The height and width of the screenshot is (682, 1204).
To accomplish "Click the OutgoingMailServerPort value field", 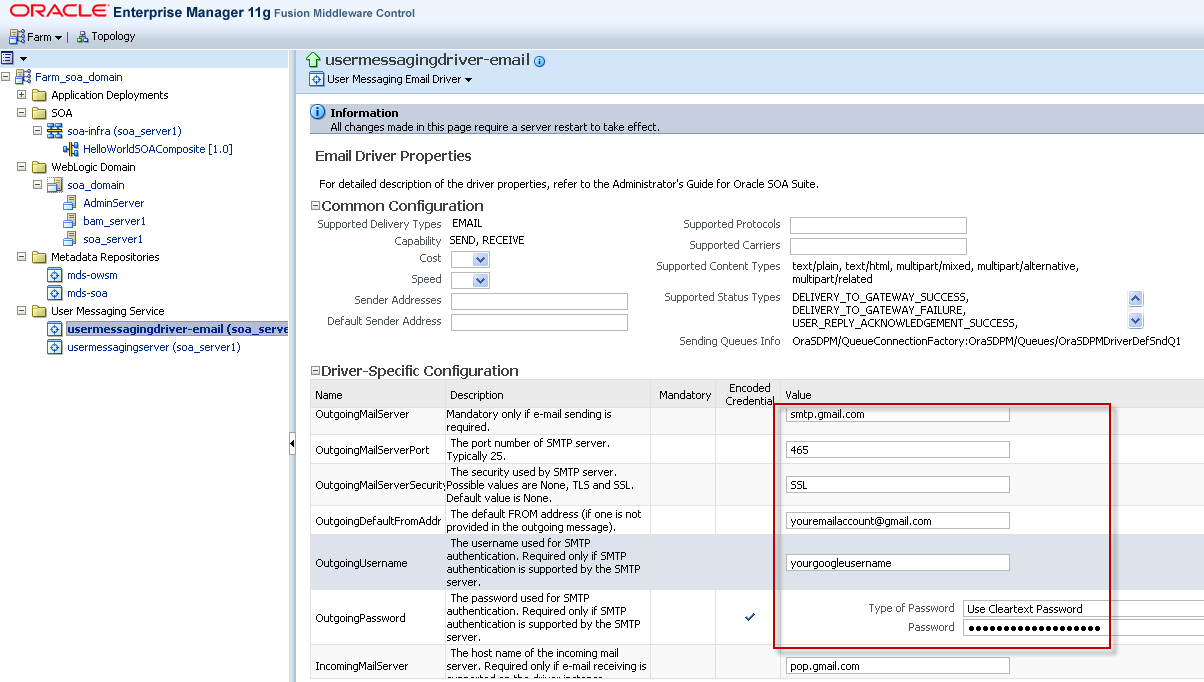I will (898, 450).
